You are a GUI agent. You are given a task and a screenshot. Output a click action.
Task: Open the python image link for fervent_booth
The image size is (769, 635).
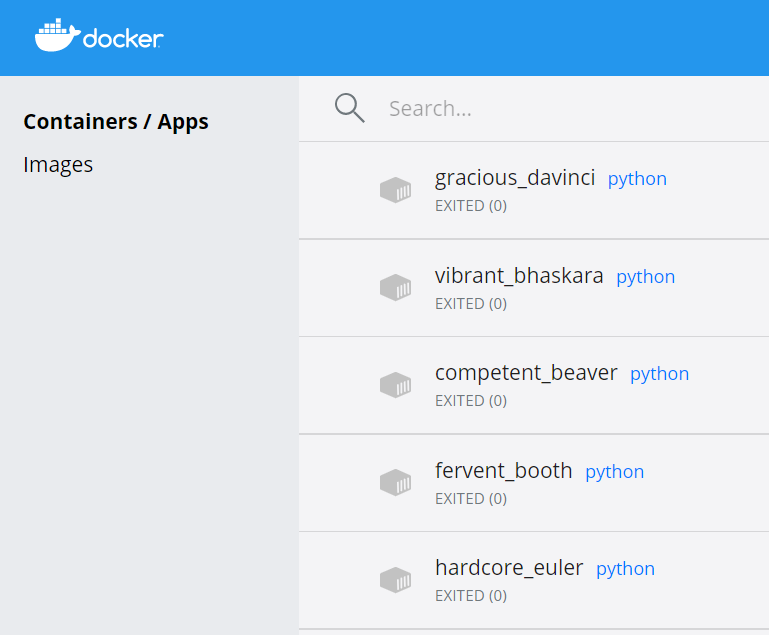click(x=615, y=473)
